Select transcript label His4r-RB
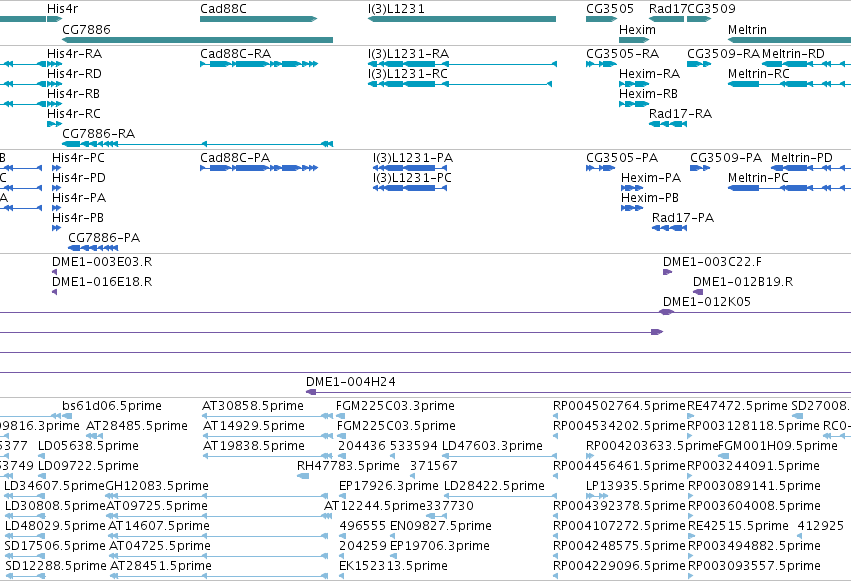 [x=73, y=94]
